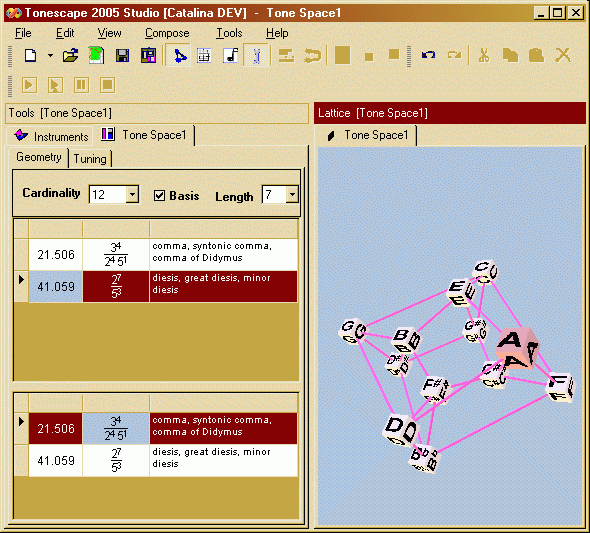Open the View menu
This screenshot has height=533, width=590.
[109, 33]
